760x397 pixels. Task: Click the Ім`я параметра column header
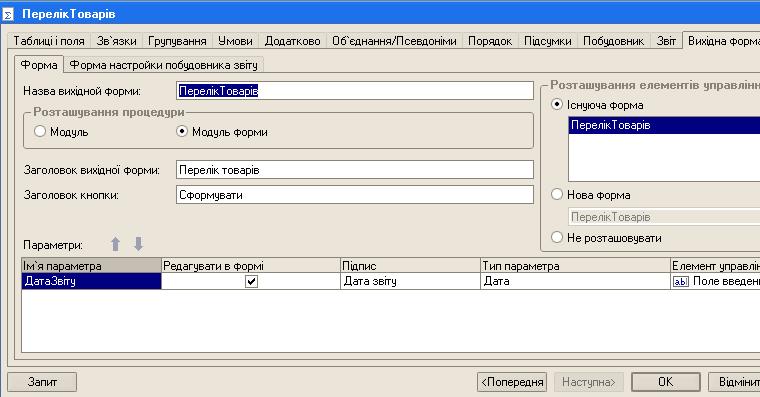(92, 266)
